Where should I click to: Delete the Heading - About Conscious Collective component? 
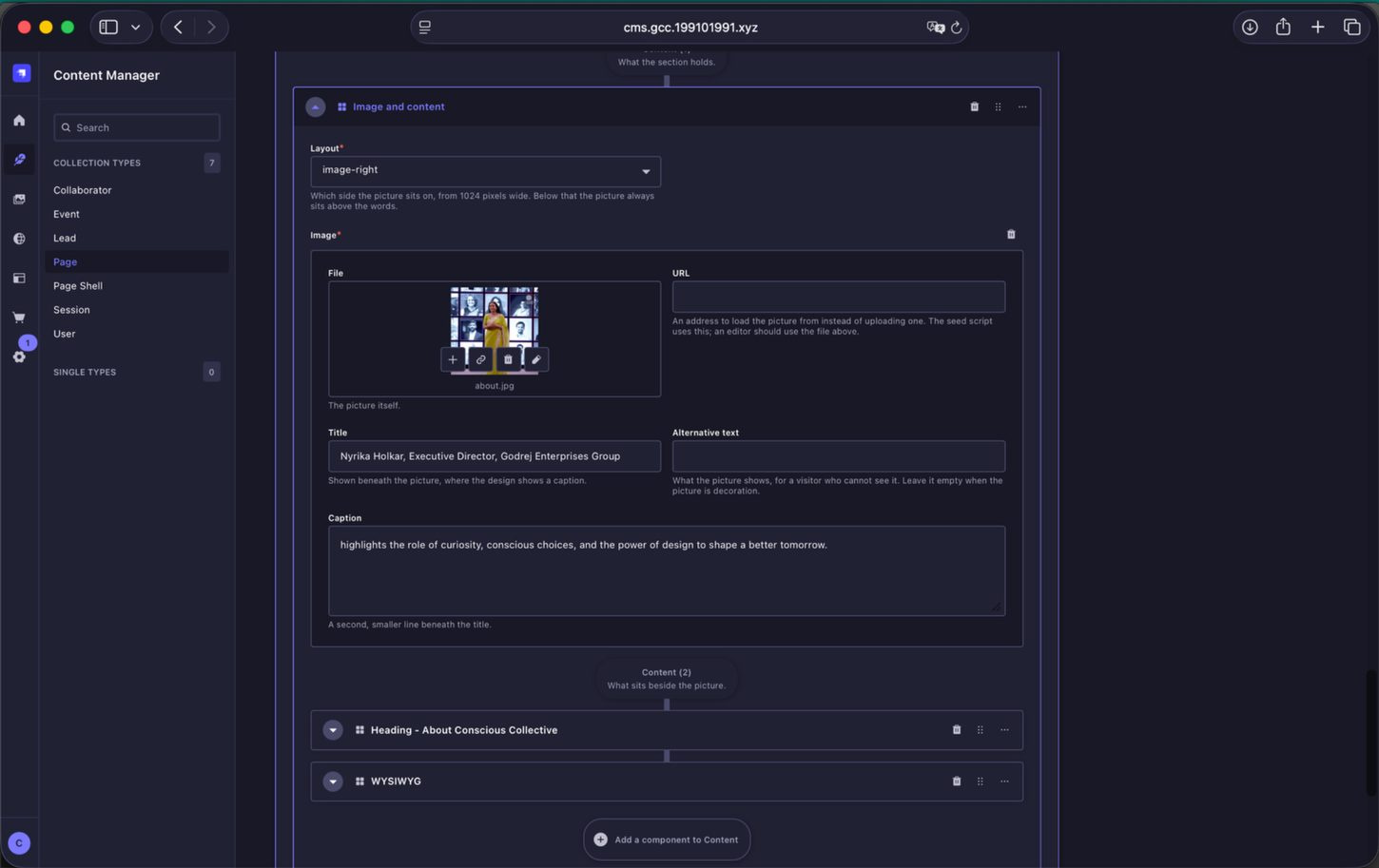click(957, 730)
